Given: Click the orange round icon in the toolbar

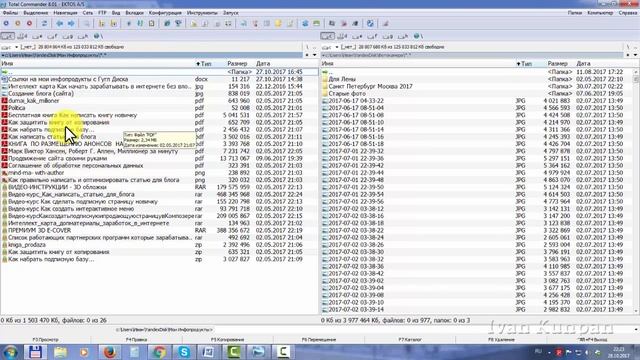Looking at the screenshot, I should (18, 23).
